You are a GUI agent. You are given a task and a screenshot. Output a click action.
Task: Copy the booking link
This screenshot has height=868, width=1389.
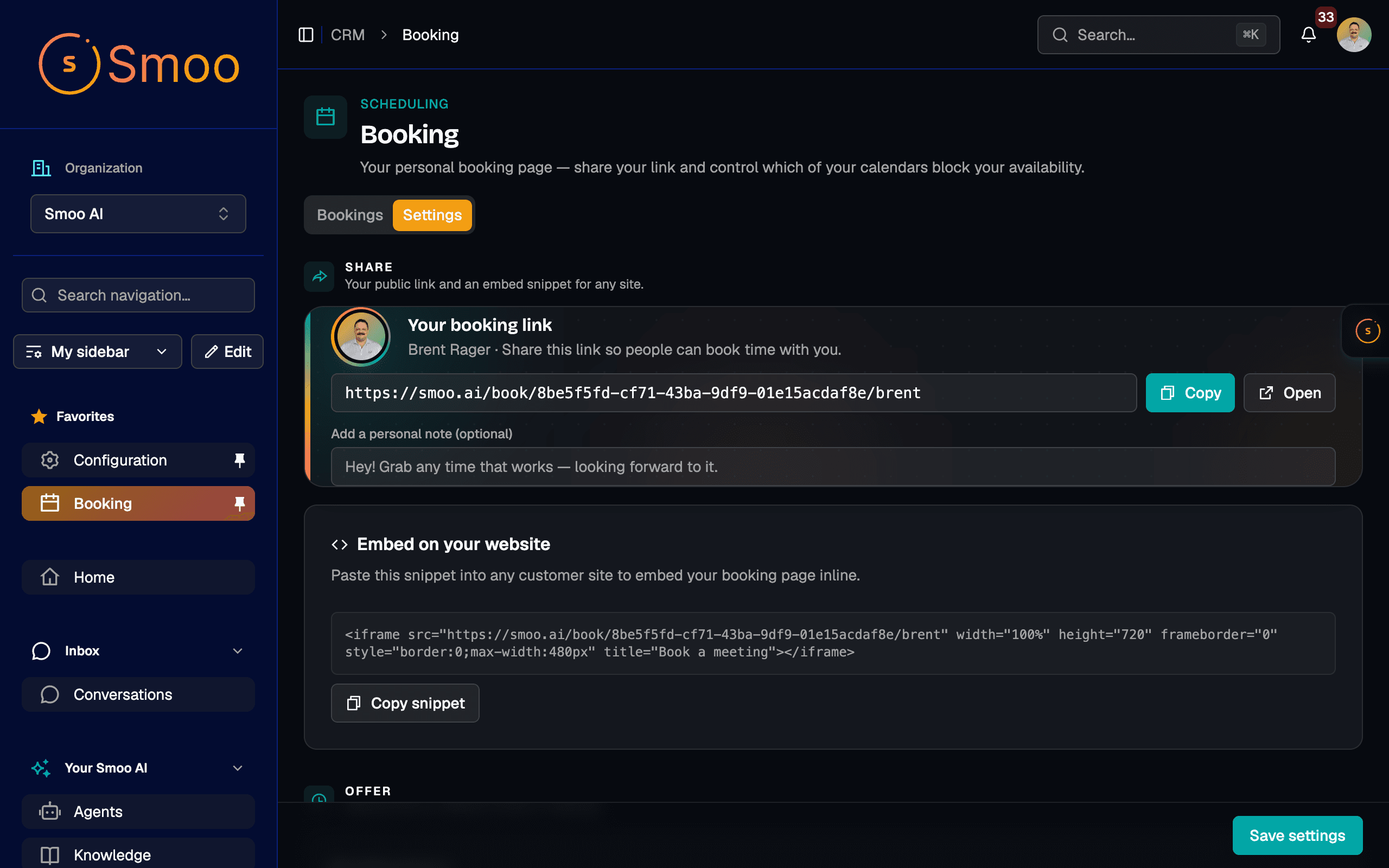click(1190, 393)
